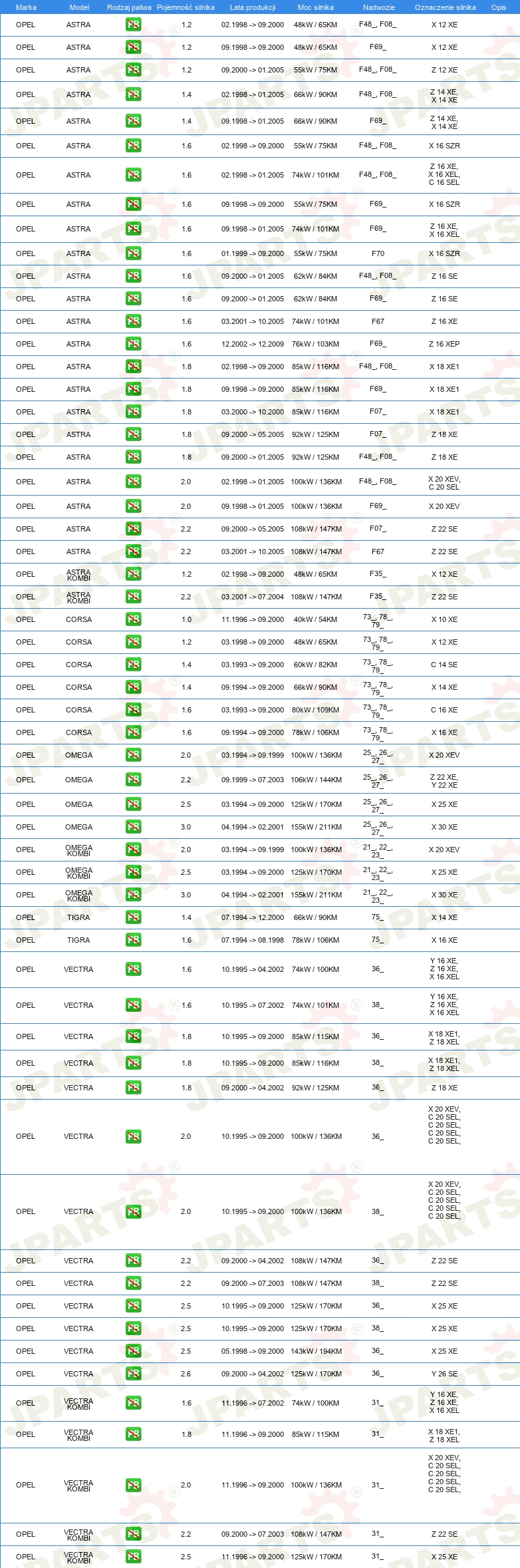Click the 'Rodzaj paliwa' column header

point(129,7)
